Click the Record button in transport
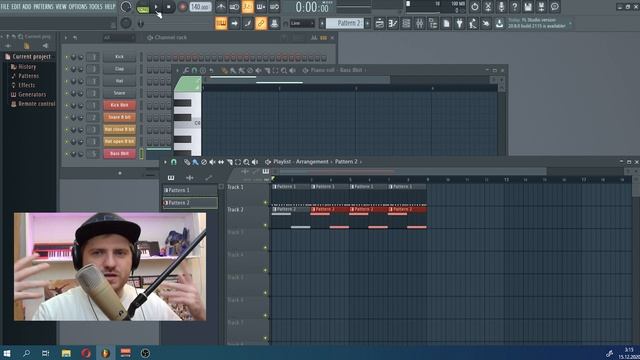 [x=182, y=7]
